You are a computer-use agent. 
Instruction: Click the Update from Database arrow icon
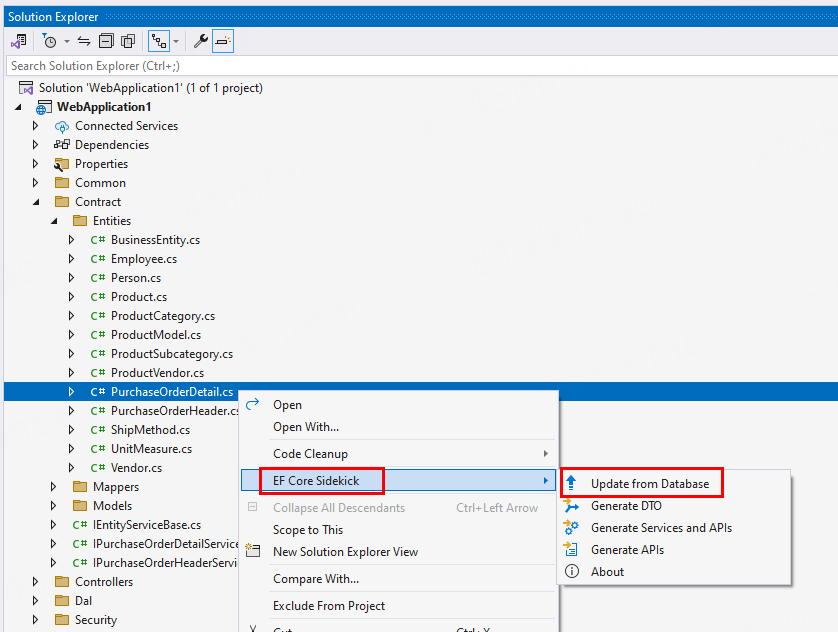coord(572,484)
